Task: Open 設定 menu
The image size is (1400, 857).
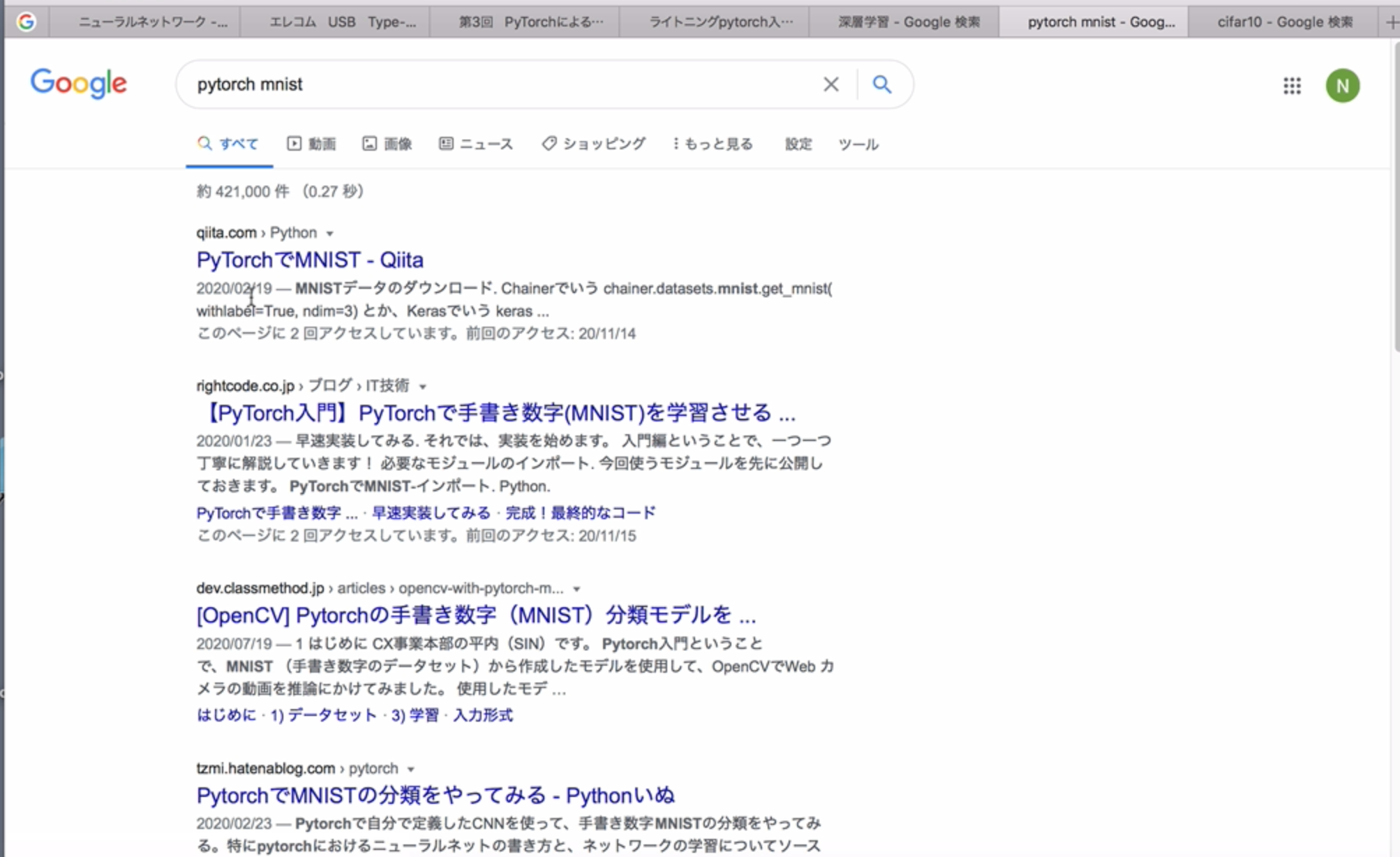Action: tap(798, 144)
